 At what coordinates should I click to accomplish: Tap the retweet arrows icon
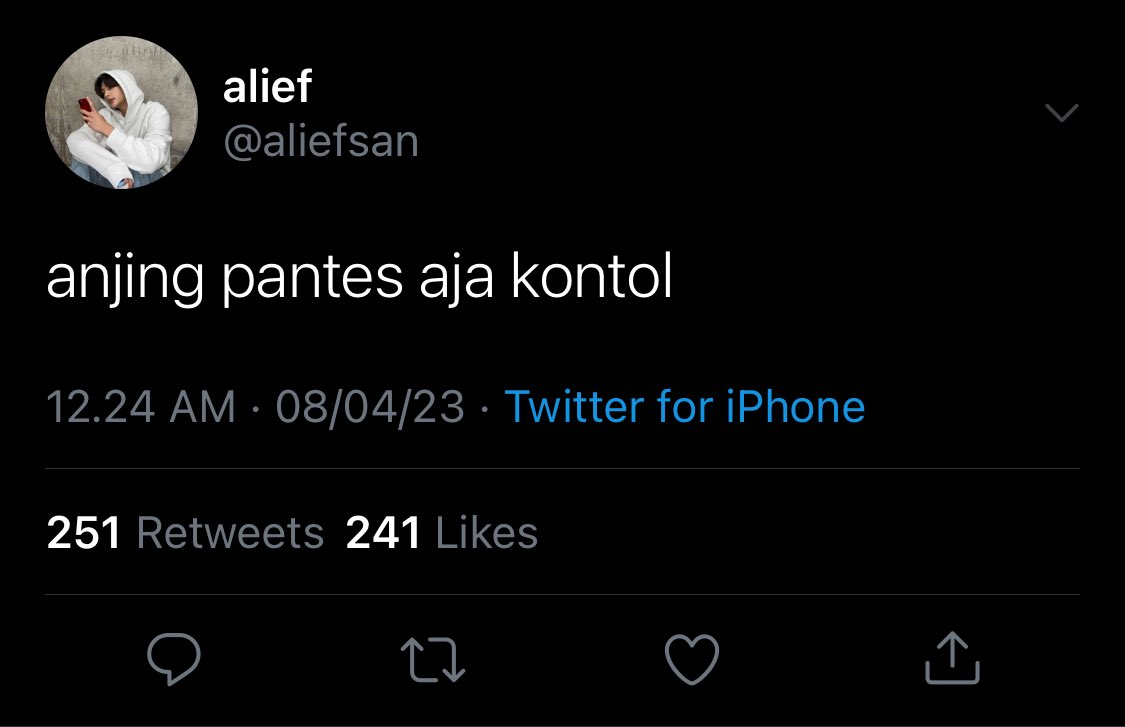pyautogui.click(x=433, y=660)
